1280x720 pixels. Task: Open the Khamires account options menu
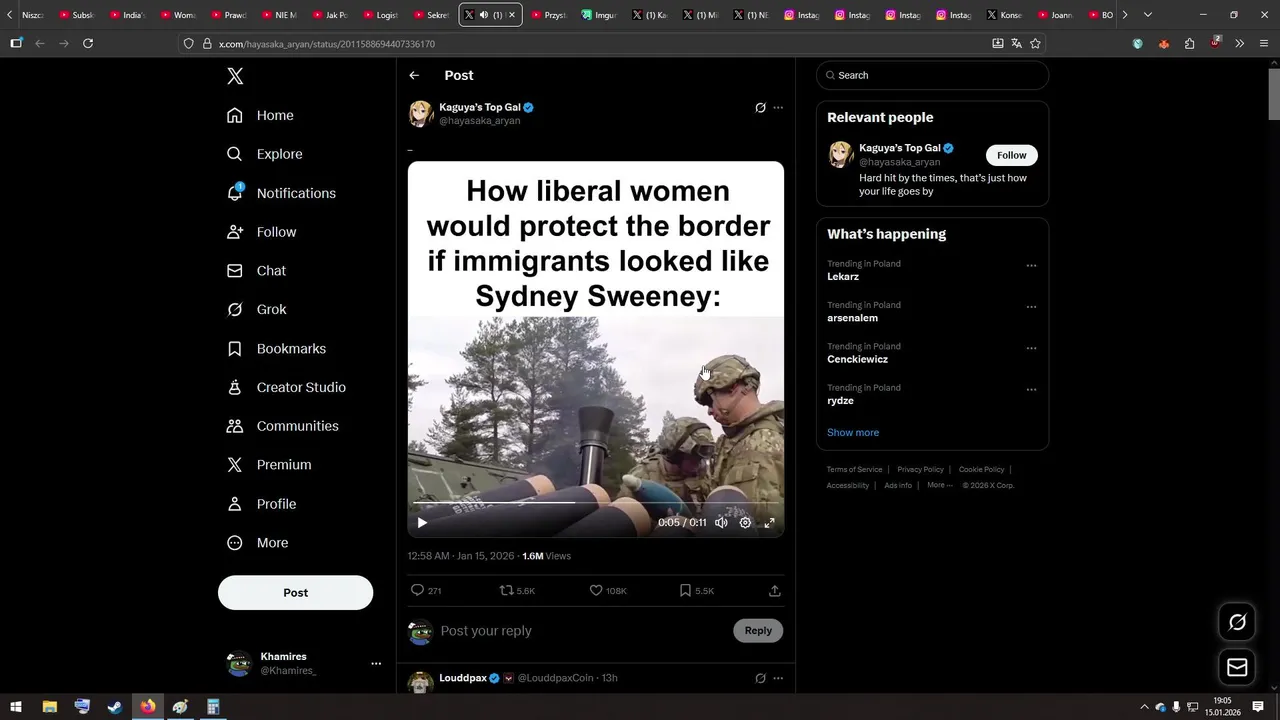[x=376, y=663]
